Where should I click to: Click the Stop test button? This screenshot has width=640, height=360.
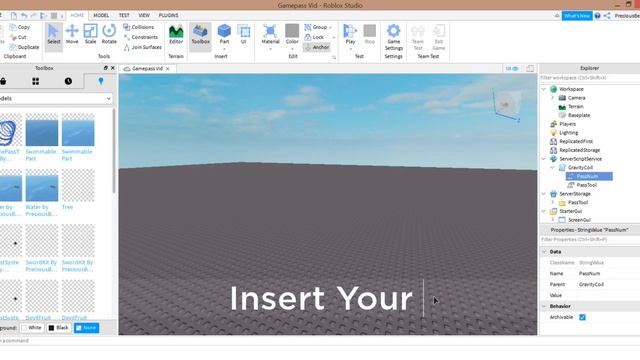(369, 34)
